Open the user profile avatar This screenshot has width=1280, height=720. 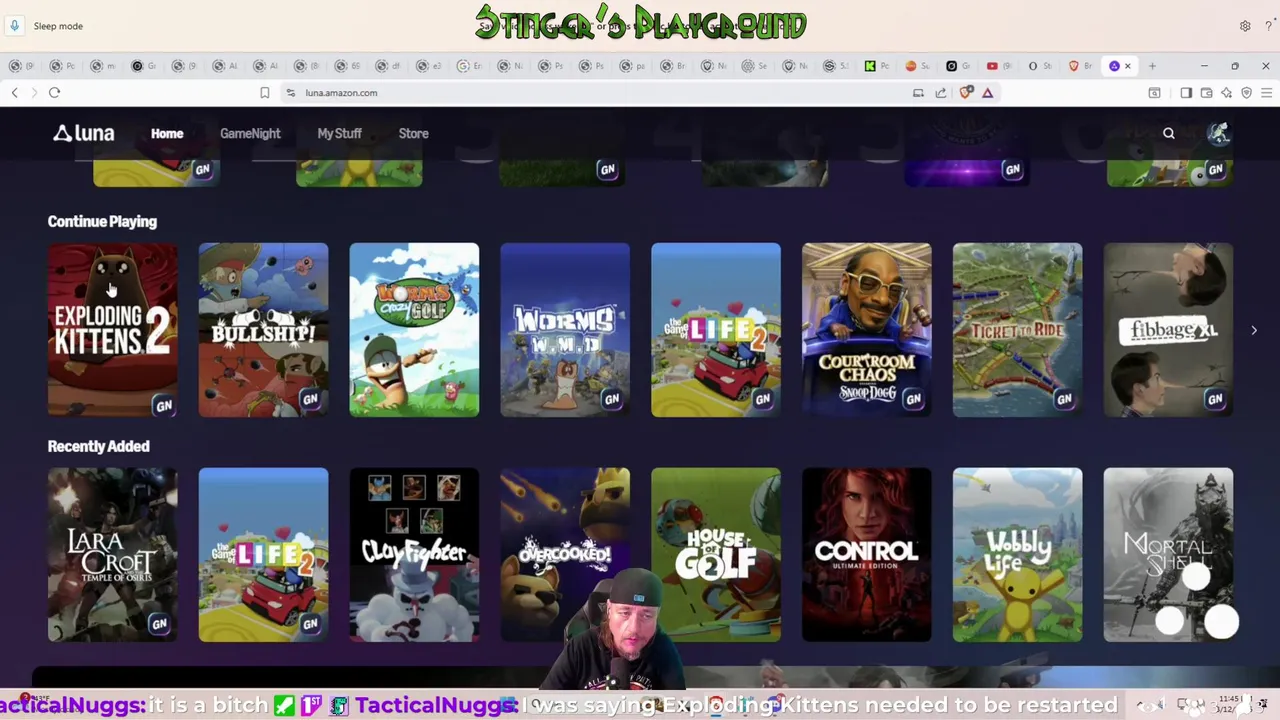click(x=1218, y=133)
